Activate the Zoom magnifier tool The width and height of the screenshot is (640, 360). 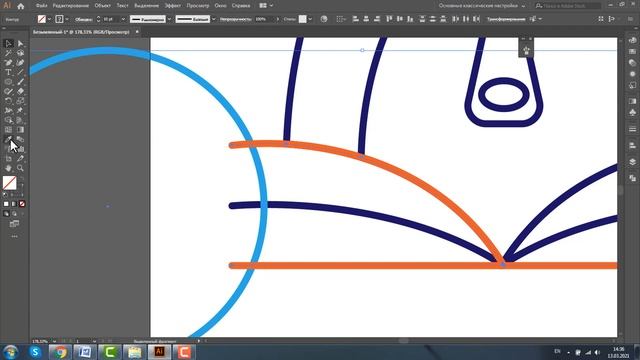click(x=20, y=168)
